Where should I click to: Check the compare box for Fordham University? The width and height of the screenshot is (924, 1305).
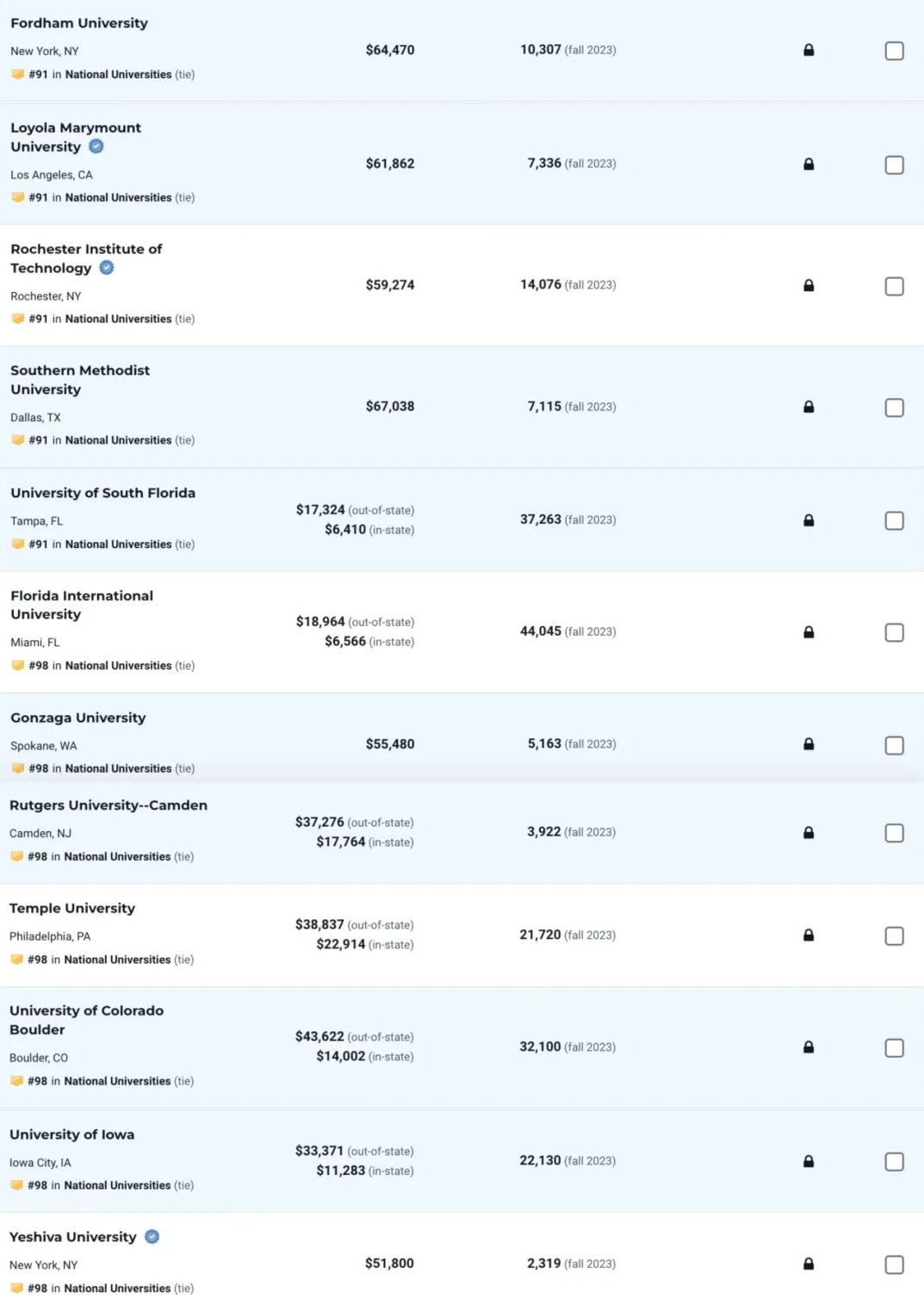coord(895,51)
